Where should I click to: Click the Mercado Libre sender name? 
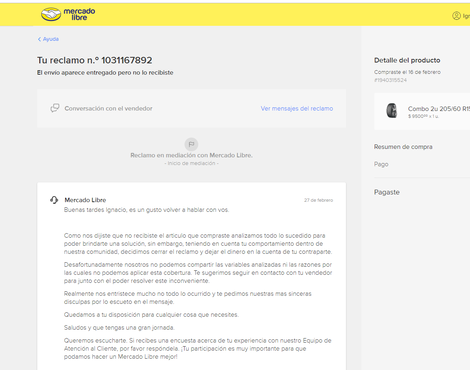click(x=85, y=200)
